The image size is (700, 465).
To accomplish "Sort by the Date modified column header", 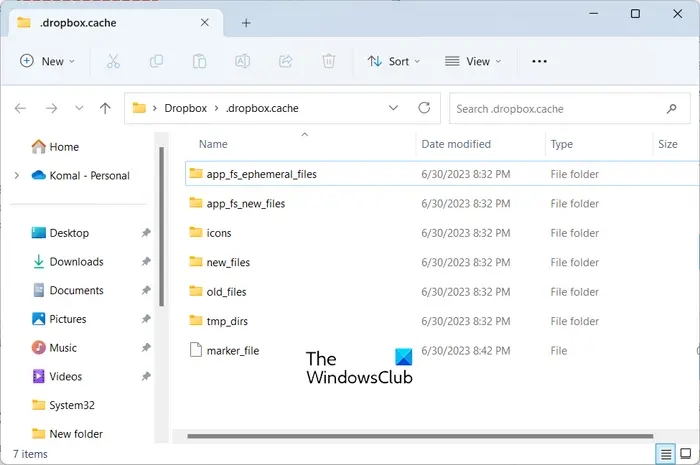I will pyautogui.click(x=480, y=144).
